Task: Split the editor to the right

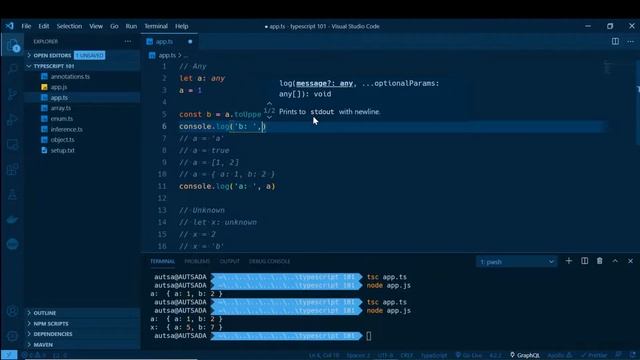Action: click(x=615, y=41)
